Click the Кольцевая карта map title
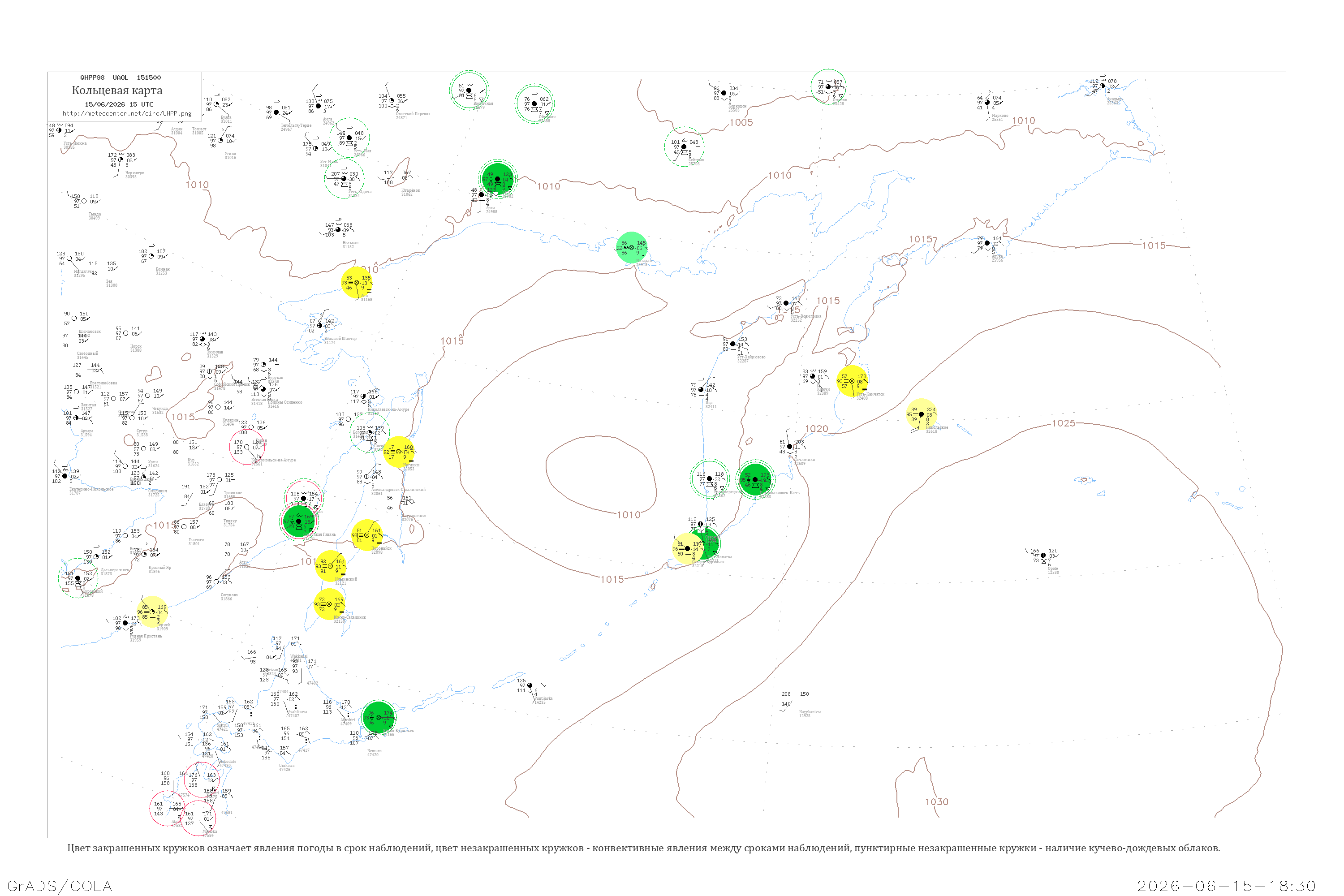Viewport: 1344px width, 896px height. click(117, 90)
